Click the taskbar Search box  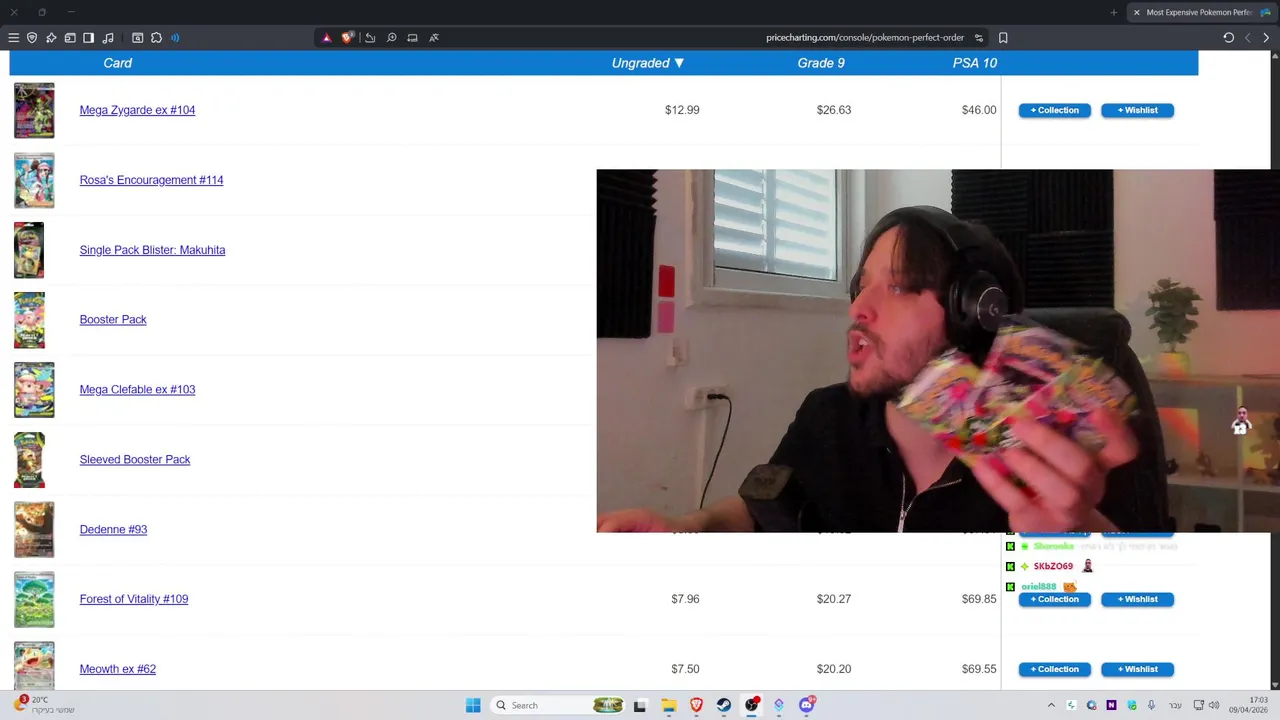click(x=558, y=705)
